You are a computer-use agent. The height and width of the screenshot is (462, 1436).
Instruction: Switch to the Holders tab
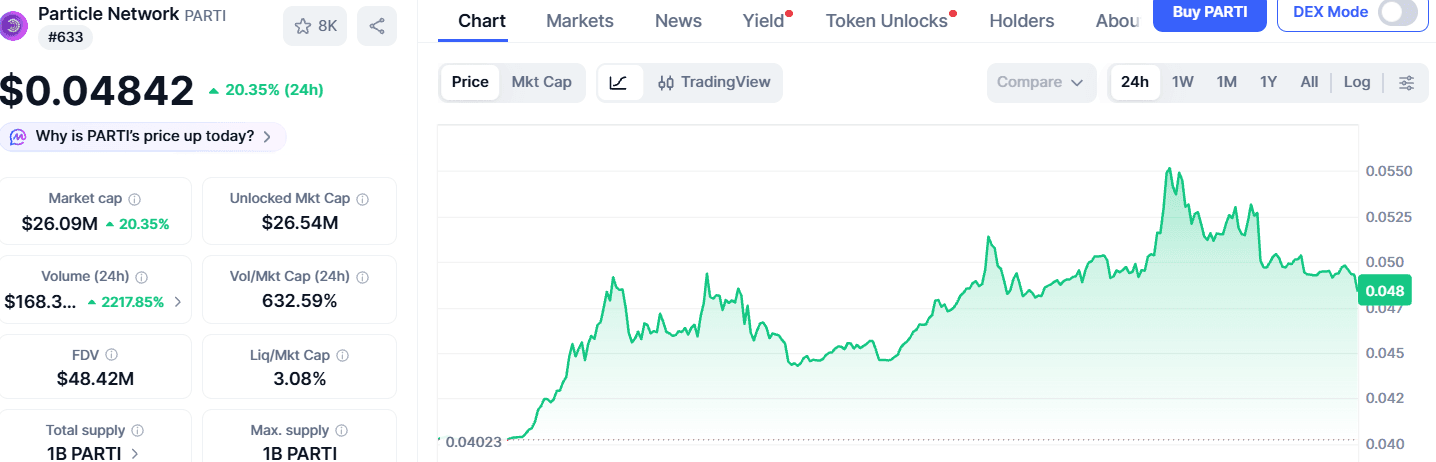click(x=1021, y=21)
